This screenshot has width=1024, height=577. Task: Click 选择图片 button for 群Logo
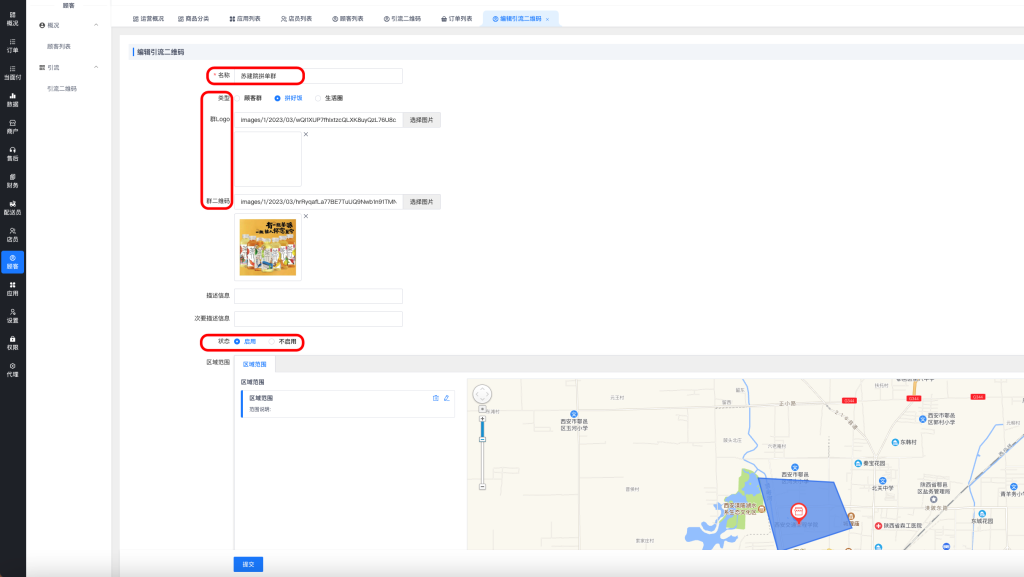coord(421,119)
